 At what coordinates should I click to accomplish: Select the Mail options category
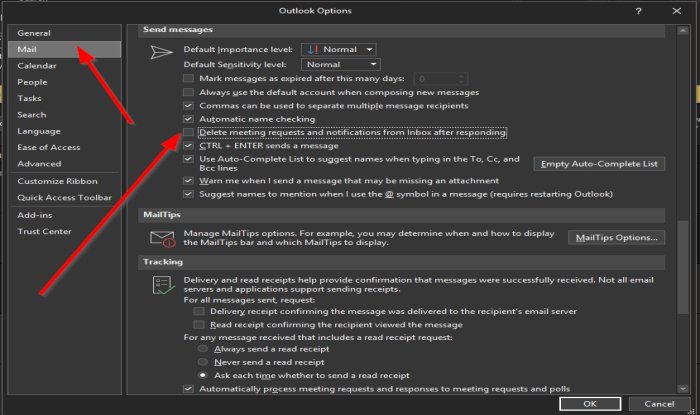pos(65,49)
